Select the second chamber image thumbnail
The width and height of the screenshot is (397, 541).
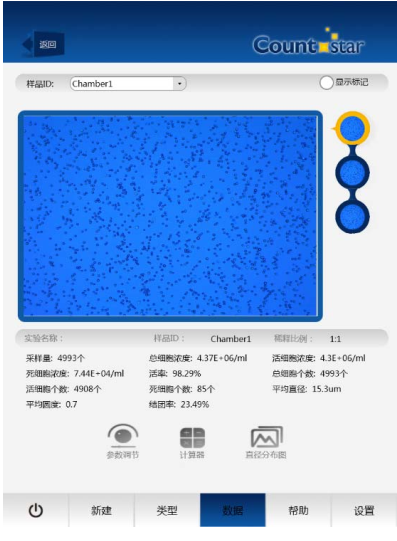[352, 172]
